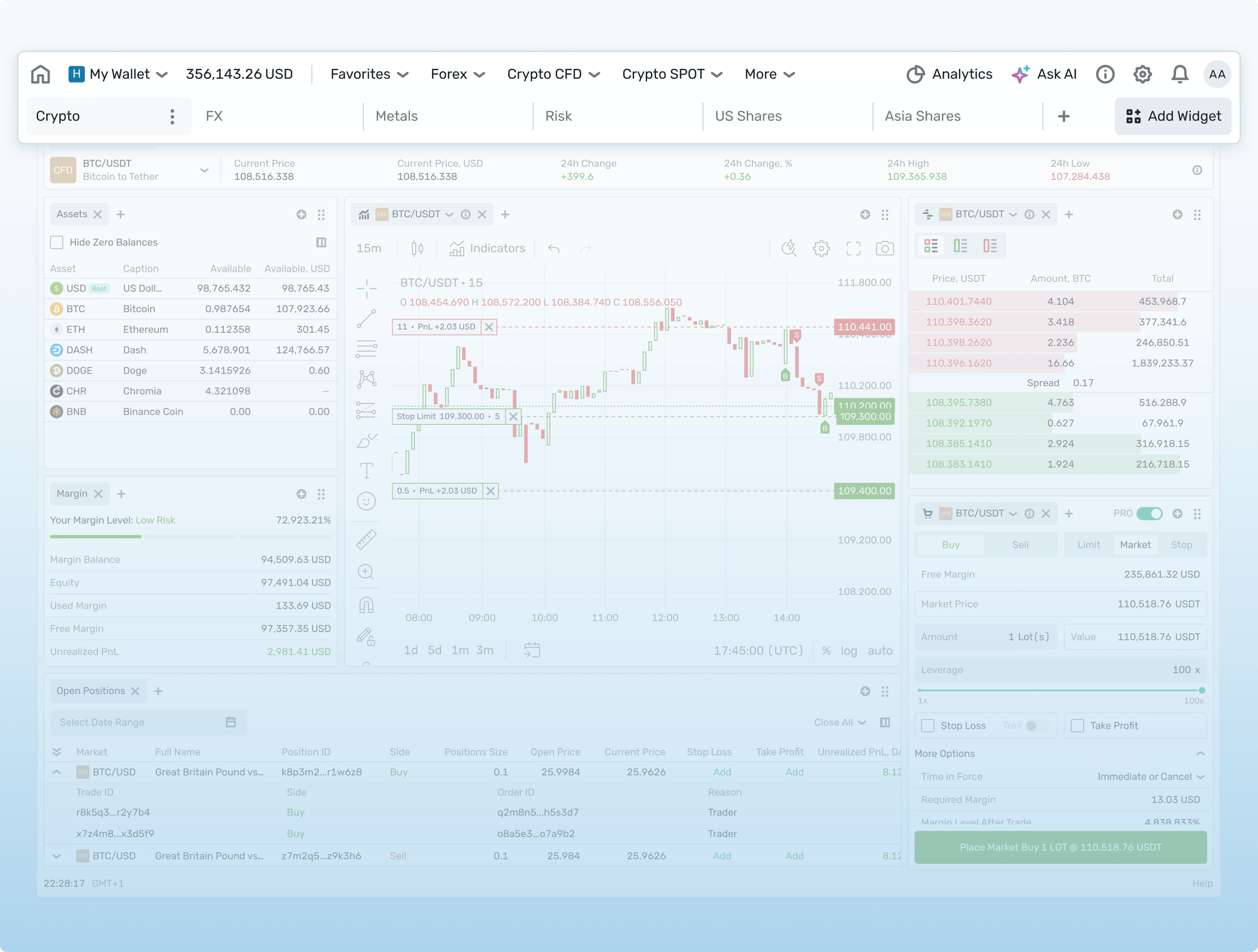This screenshot has height=952, width=1258.
Task: Open the Favorites dropdown menu
Action: (369, 74)
